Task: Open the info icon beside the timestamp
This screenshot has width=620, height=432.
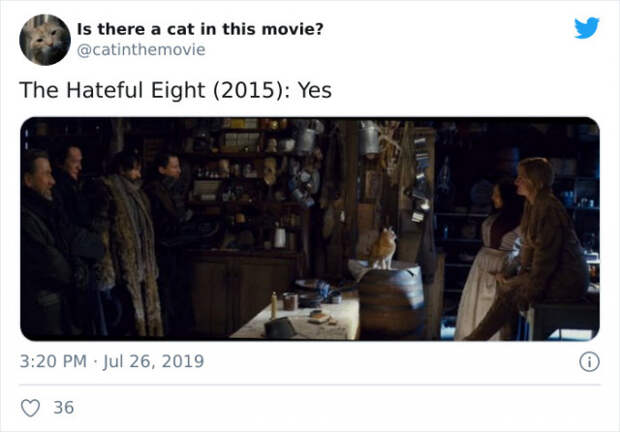Action: coord(589,362)
